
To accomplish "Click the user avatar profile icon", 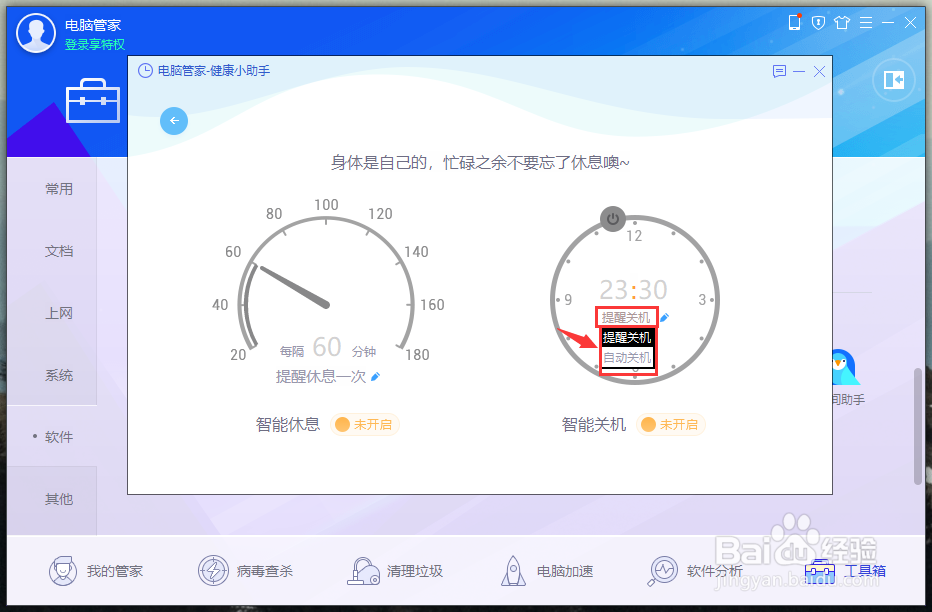I will point(36,33).
